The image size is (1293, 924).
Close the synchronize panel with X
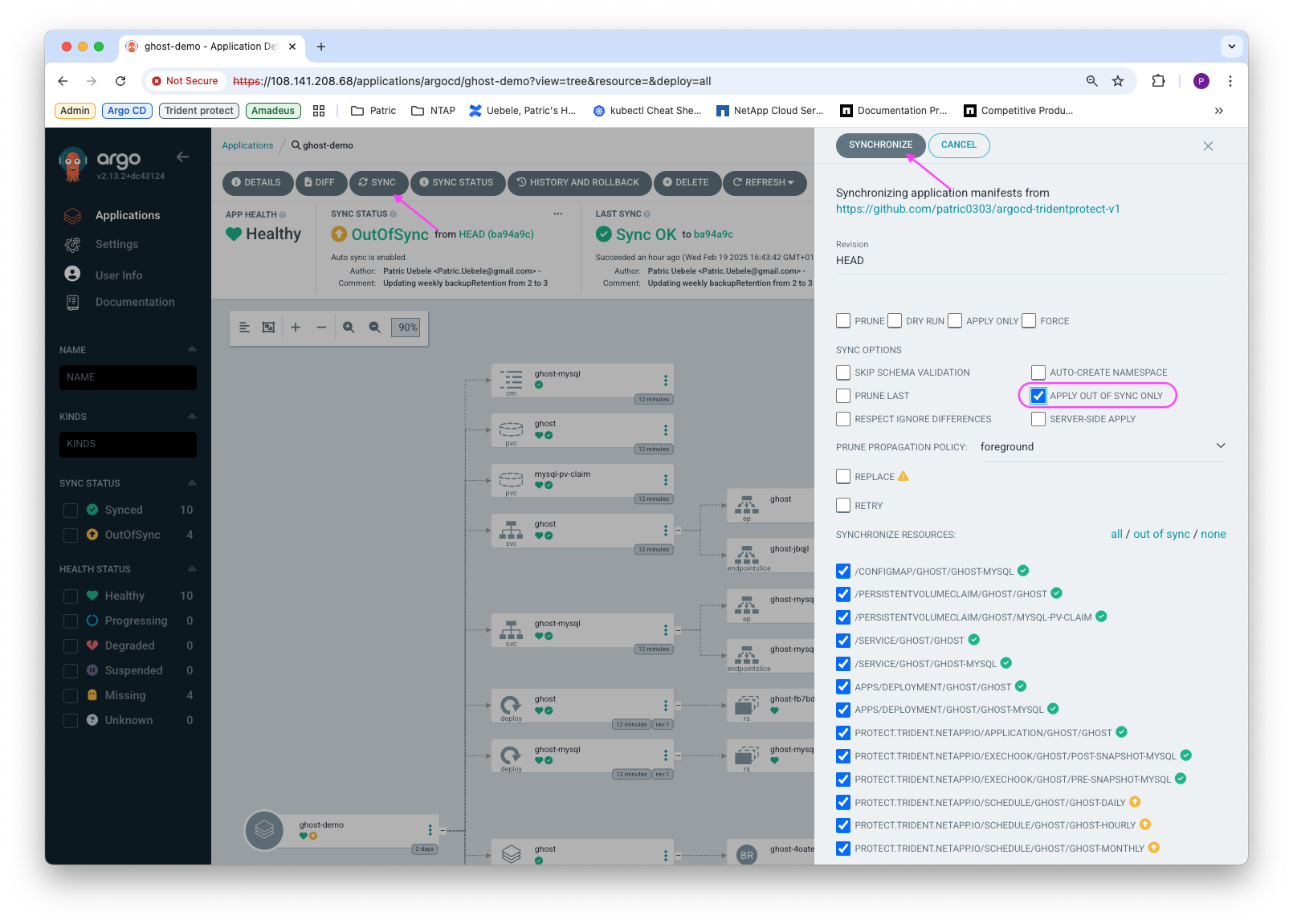coord(1208,146)
